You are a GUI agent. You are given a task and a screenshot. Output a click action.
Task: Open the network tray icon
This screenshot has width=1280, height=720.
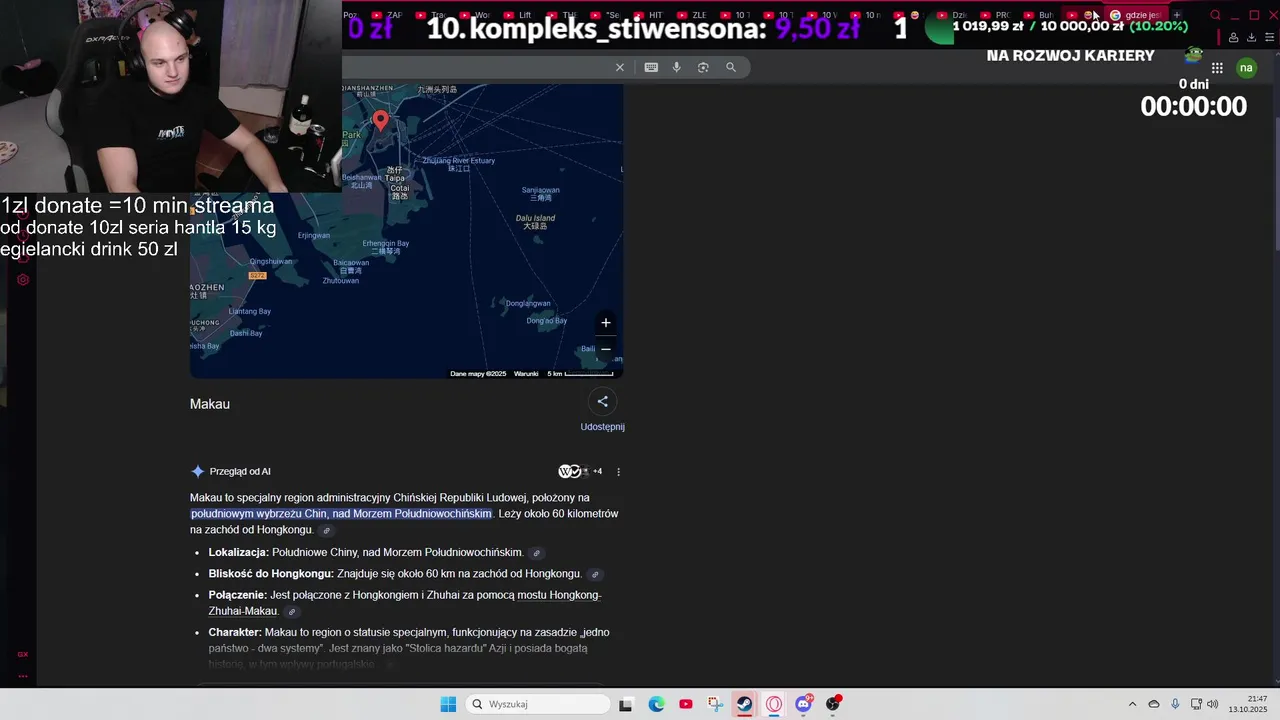pos(1196,704)
